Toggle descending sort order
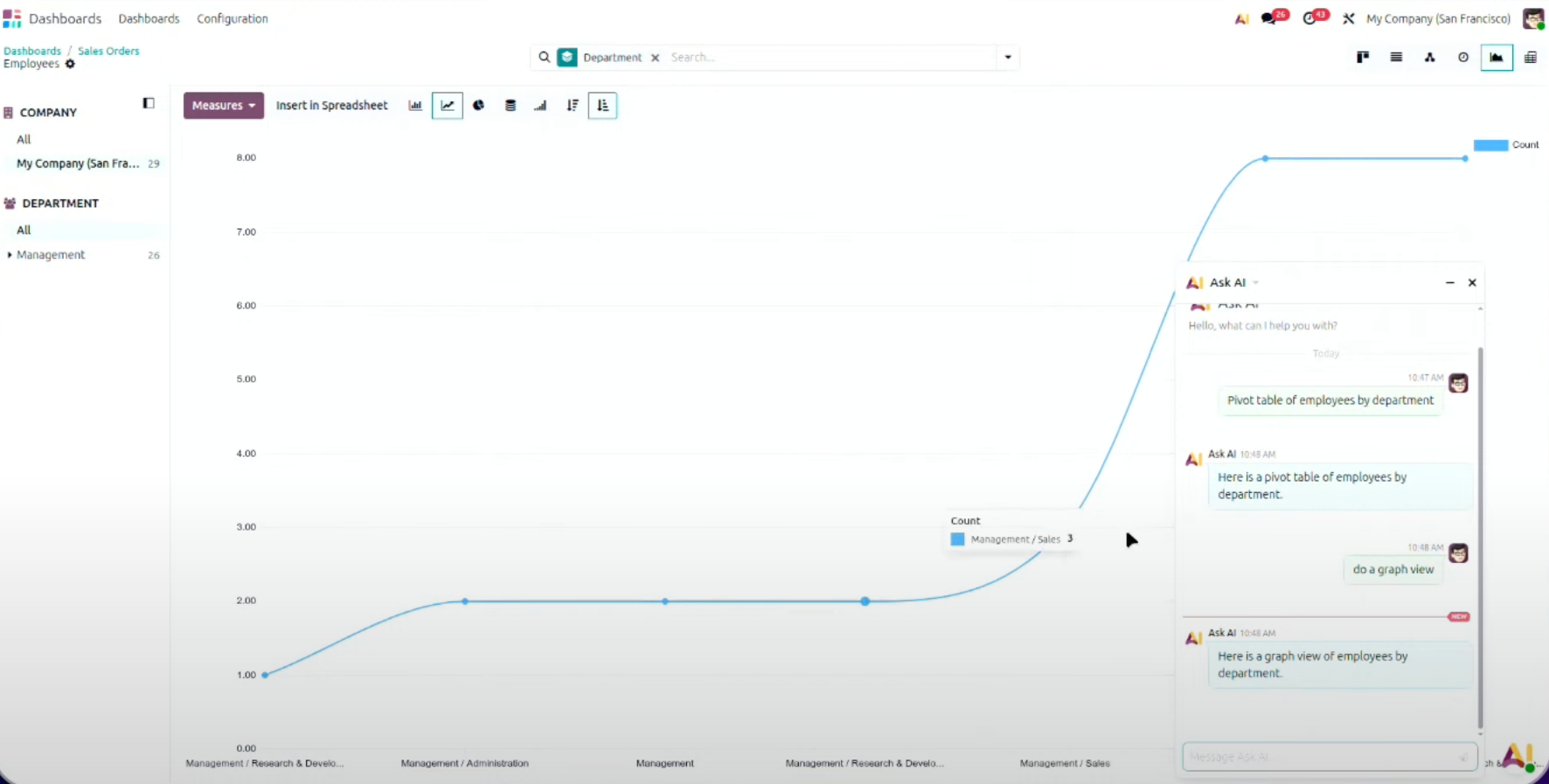This screenshot has width=1549, height=784. click(572, 106)
